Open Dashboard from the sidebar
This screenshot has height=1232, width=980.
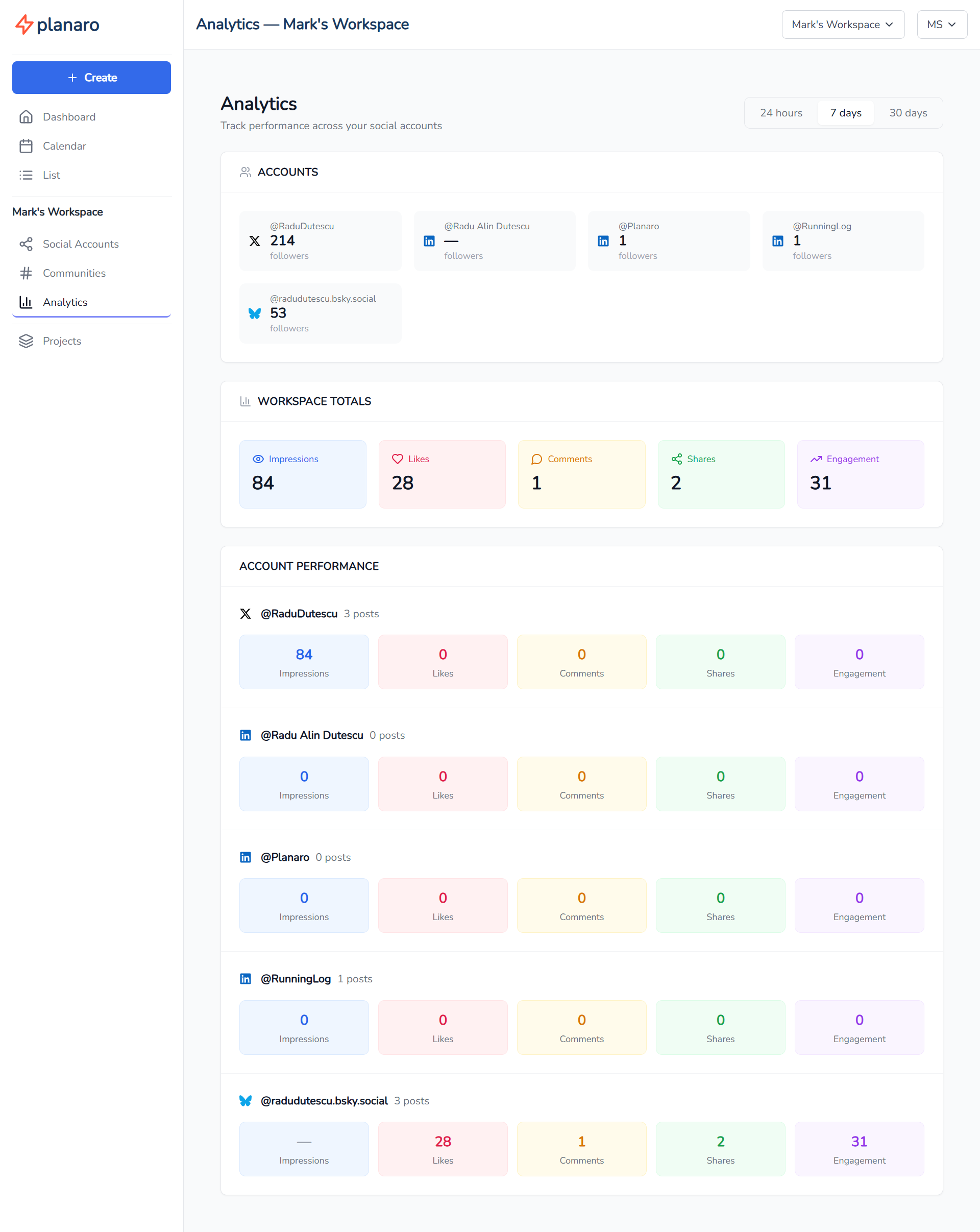91,116
